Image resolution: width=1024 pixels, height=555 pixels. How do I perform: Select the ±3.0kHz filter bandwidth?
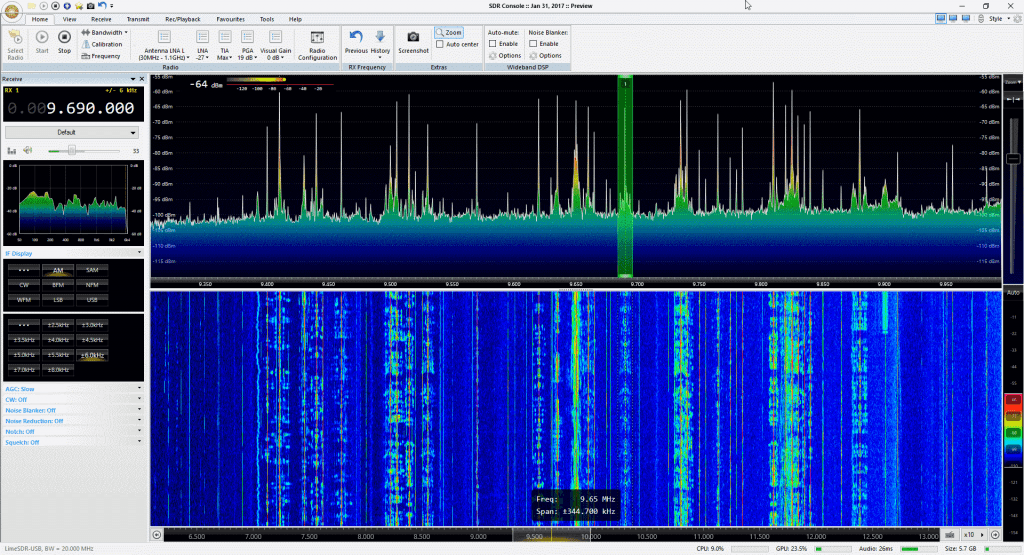click(92, 325)
